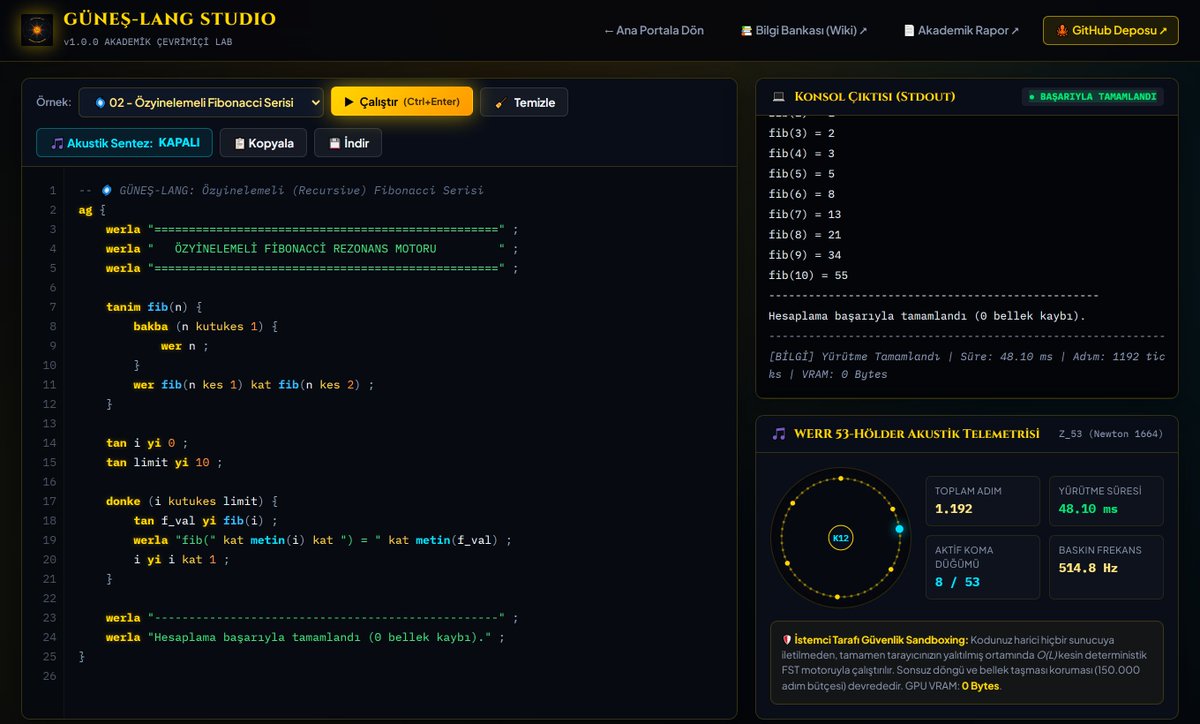Image resolution: width=1200 pixels, height=724 pixels.
Task: Click the code line 'tan limit yi 10 ;'
Action: pyautogui.click(x=162, y=463)
